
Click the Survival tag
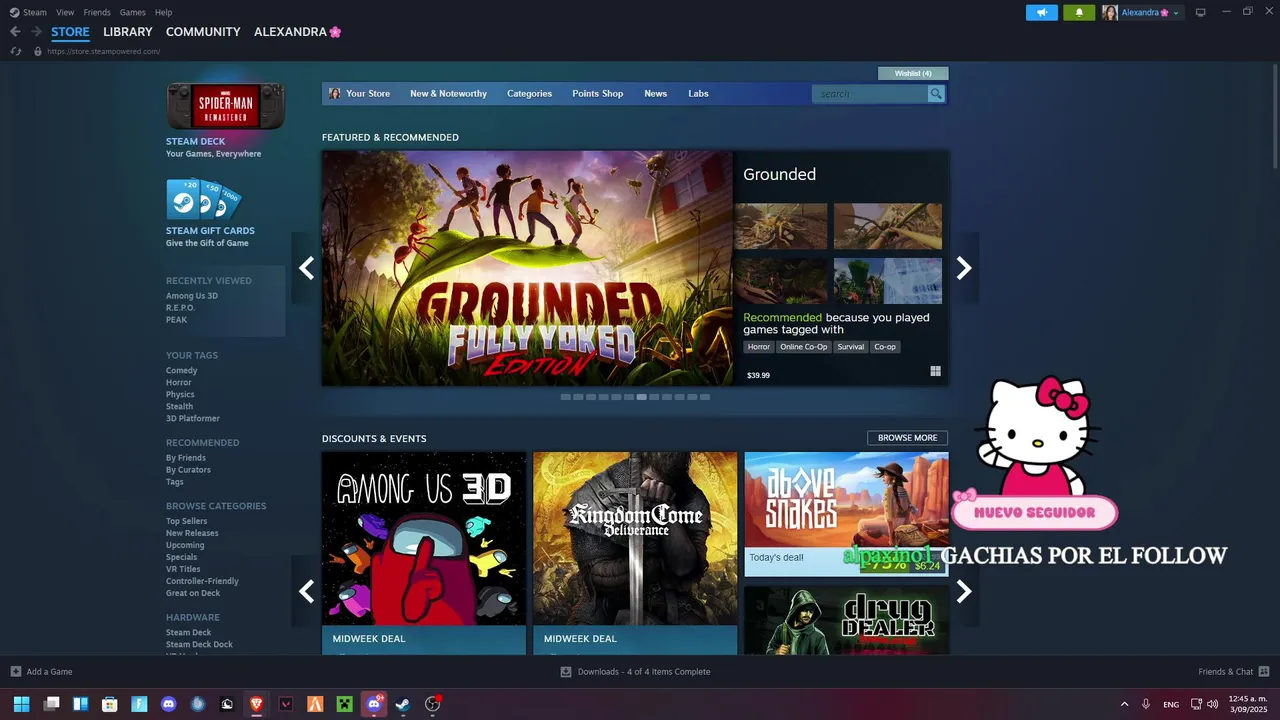coord(850,347)
